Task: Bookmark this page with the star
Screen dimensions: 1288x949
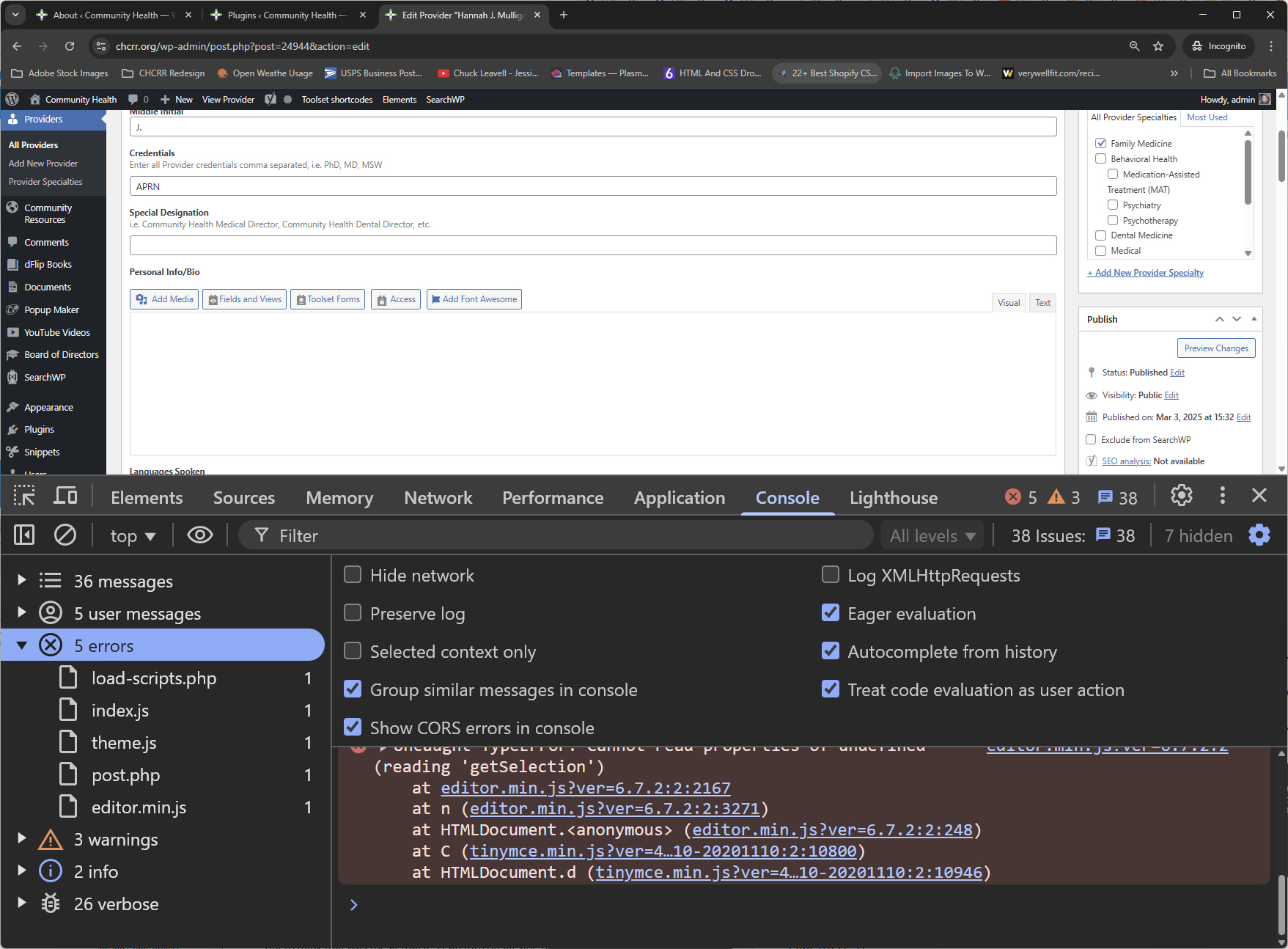Action: 1158,46
